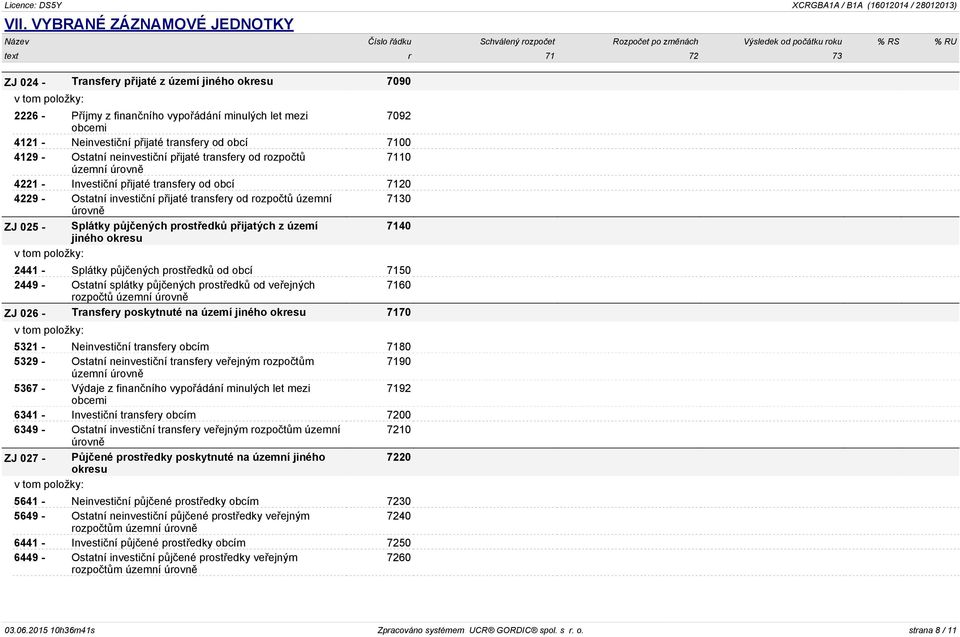Click the 'Název' column header
Image resolution: width=960 pixels, height=637 pixels.
[17, 42]
